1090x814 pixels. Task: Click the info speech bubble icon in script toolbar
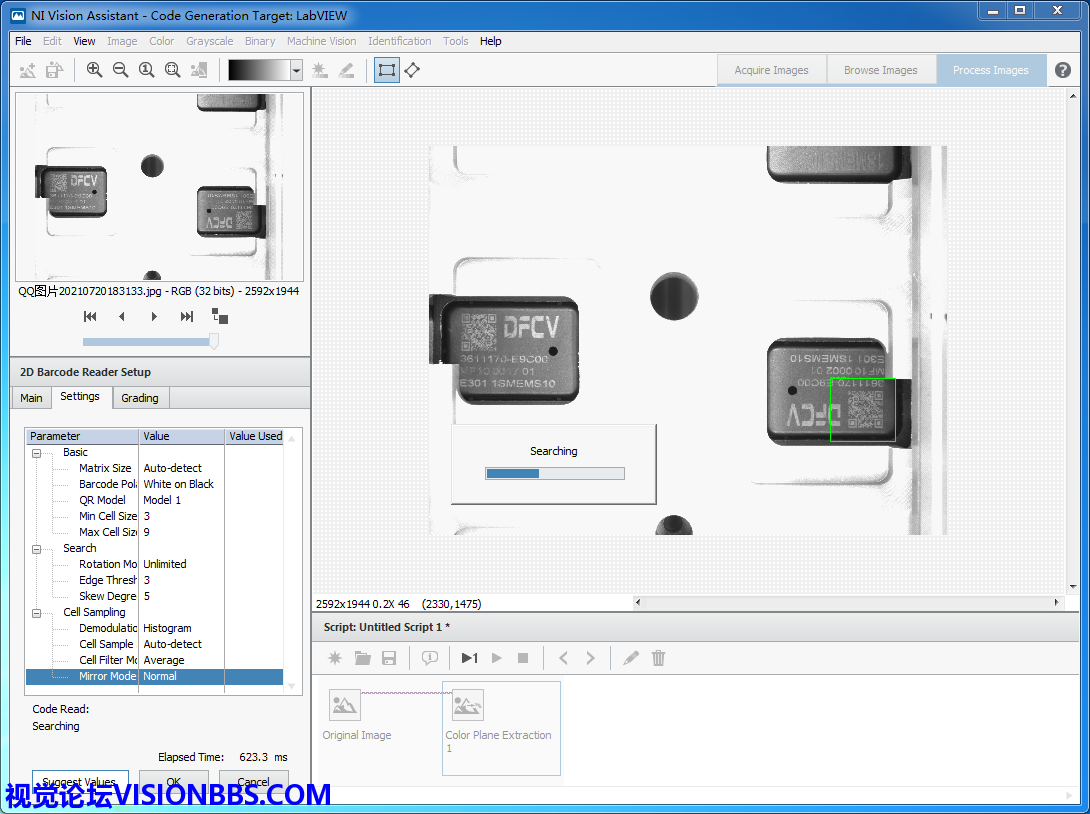tap(430, 658)
